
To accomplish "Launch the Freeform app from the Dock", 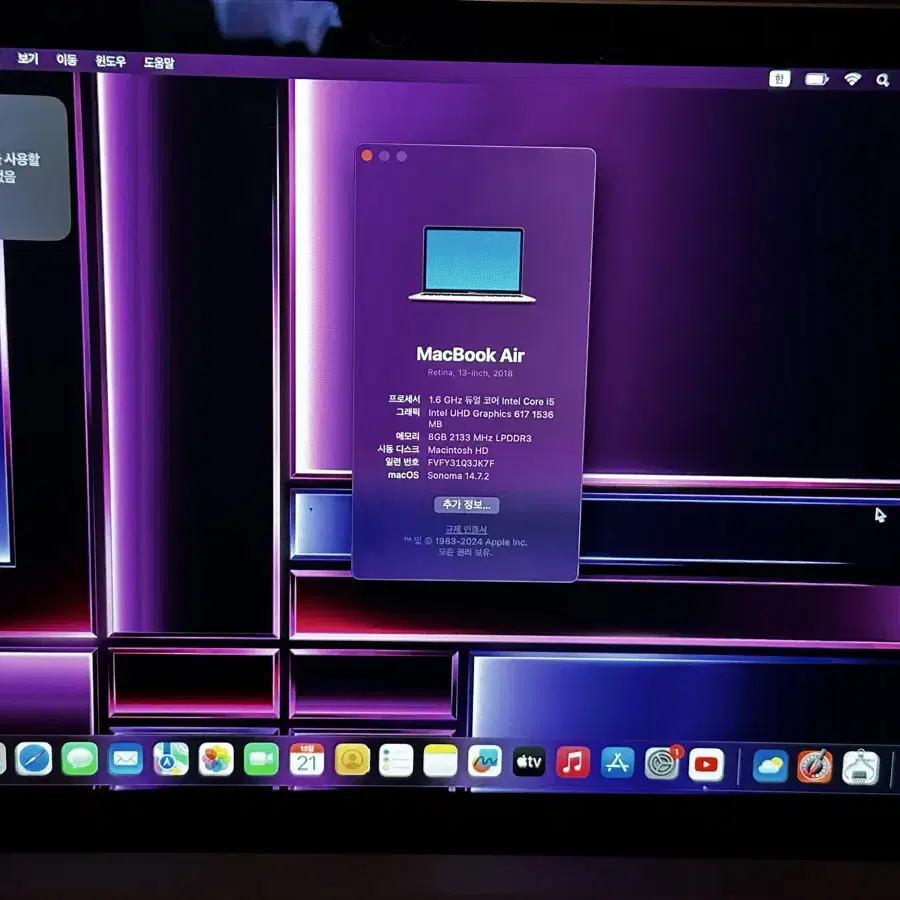I will tap(484, 762).
